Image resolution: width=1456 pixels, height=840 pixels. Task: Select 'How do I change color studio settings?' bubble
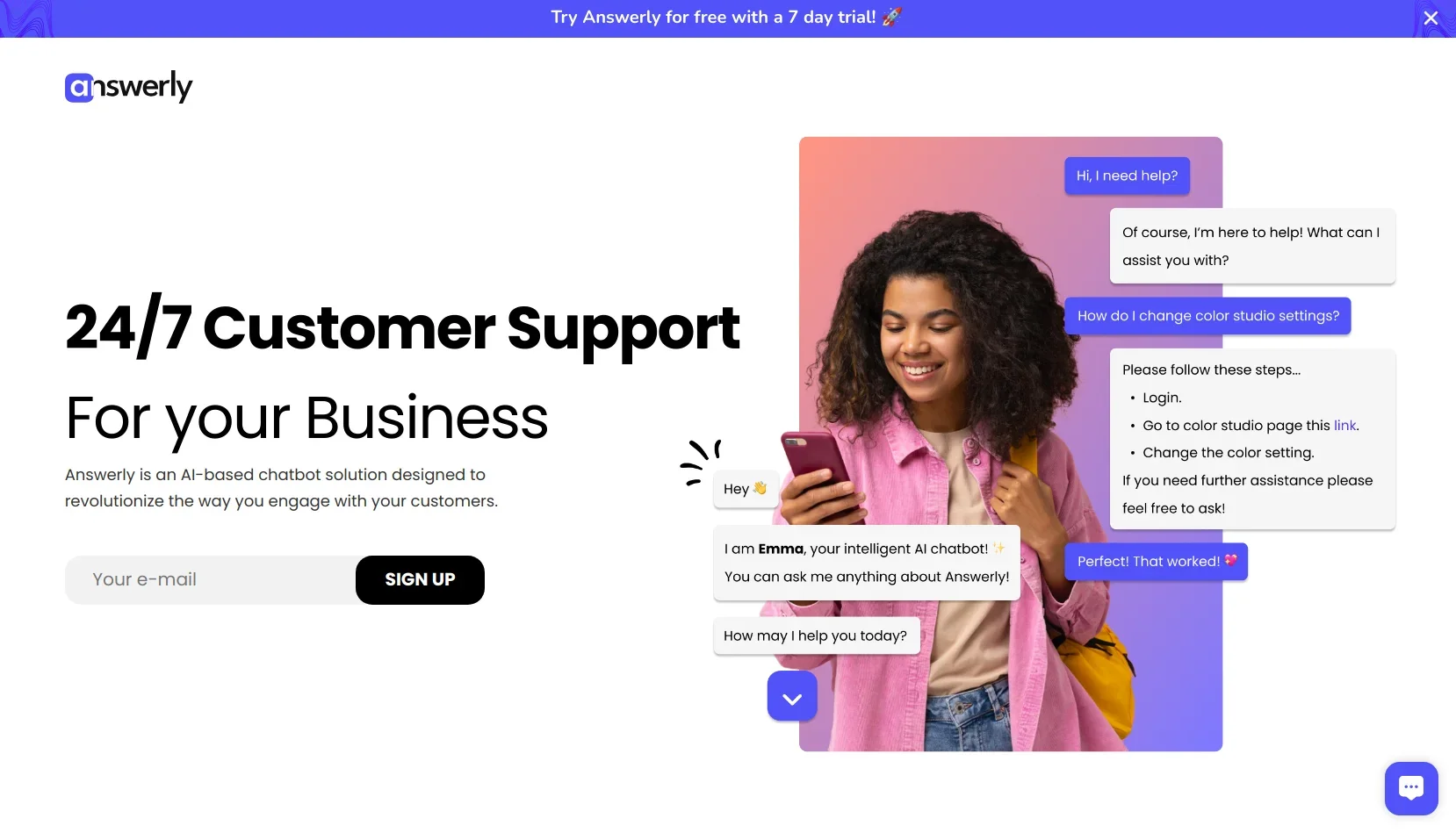pos(1208,316)
